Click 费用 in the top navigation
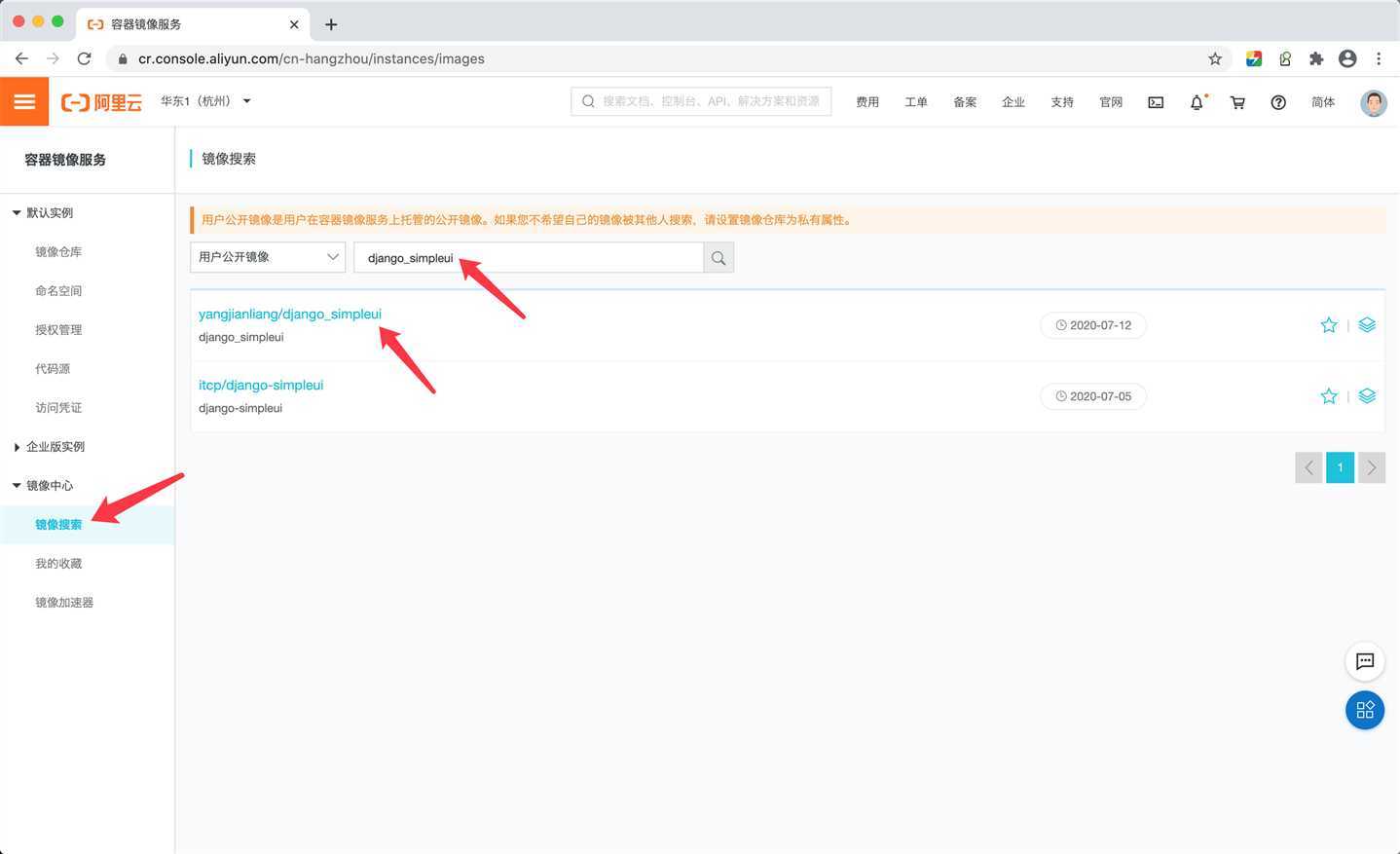 [x=867, y=102]
